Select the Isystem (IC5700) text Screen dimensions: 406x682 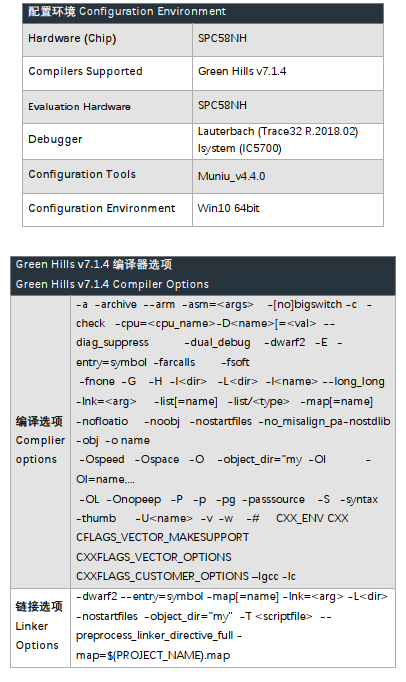[239, 148]
